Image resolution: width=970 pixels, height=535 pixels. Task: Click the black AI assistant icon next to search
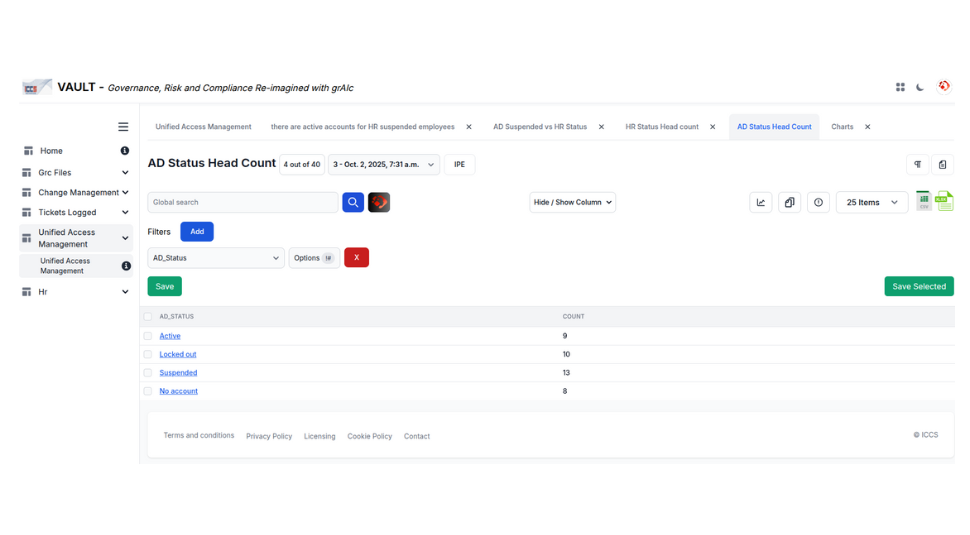pos(379,202)
